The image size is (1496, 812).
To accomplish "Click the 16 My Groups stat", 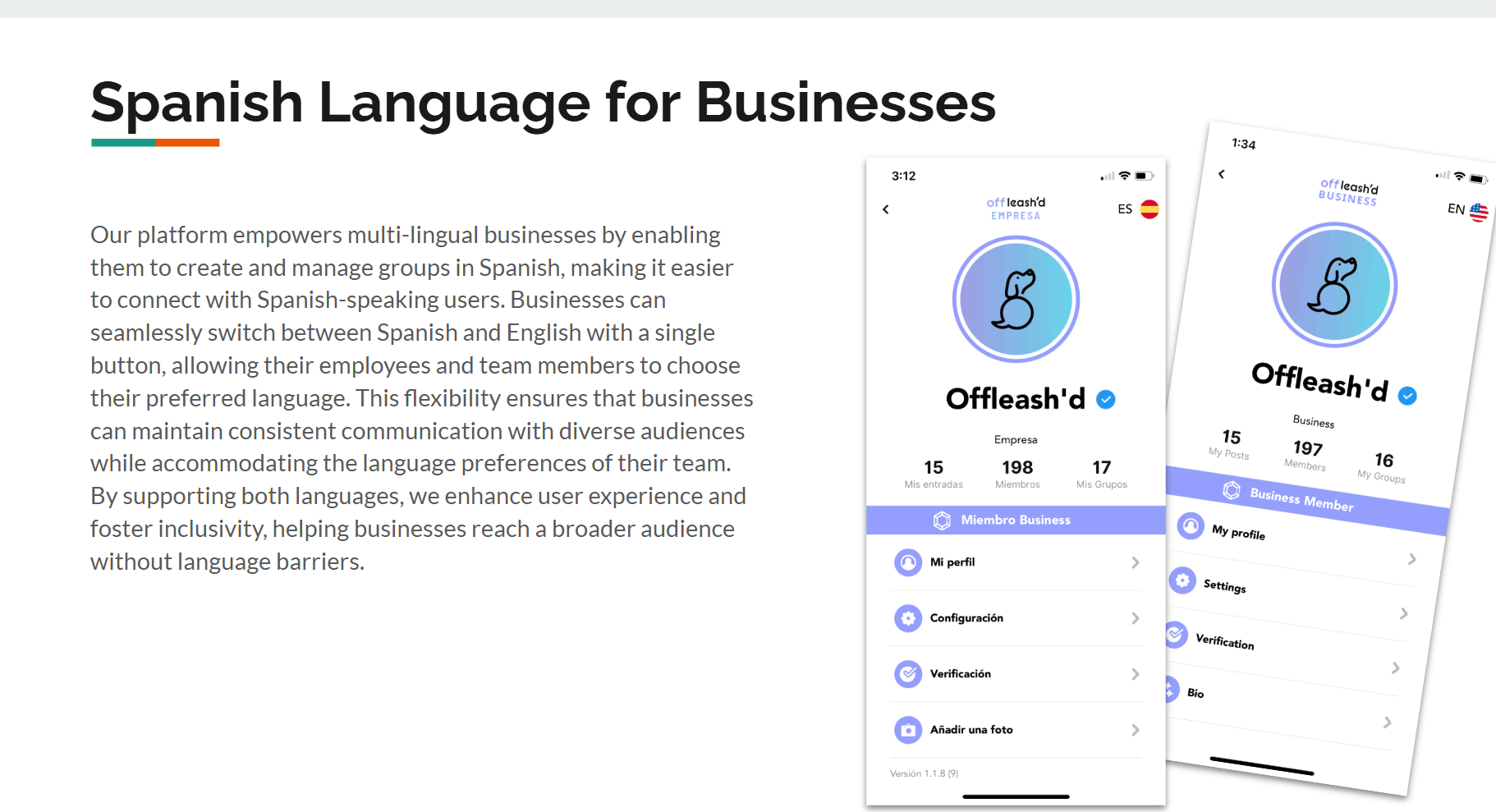I will [x=1383, y=466].
